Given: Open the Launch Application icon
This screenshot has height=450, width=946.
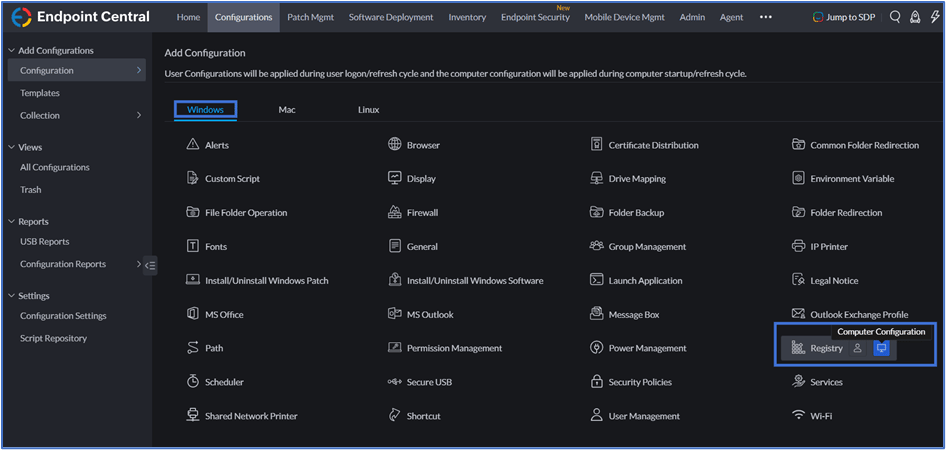Looking at the screenshot, I should (597, 280).
